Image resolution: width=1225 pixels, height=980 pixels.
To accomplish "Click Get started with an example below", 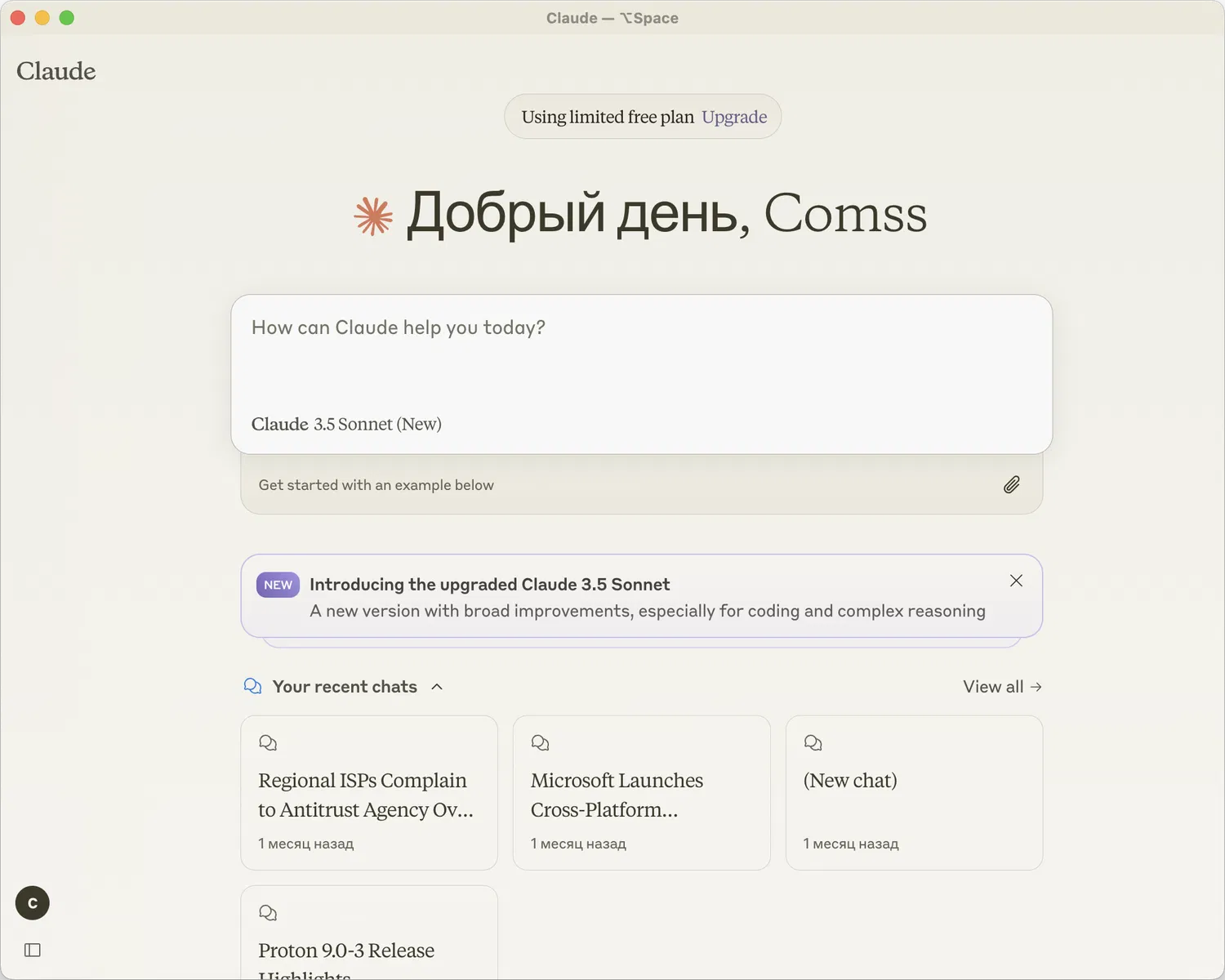I will (x=376, y=485).
